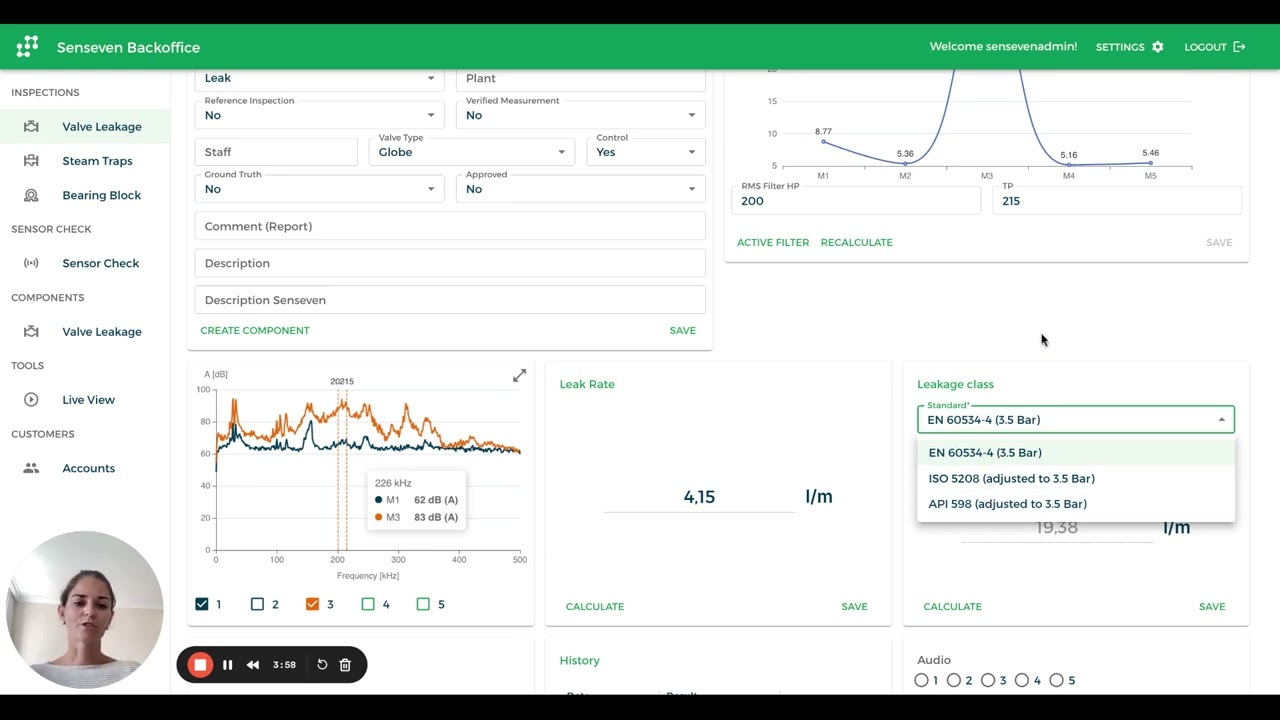Select Audio radio button 1
The image size is (1280, 720).
pos(921,680)
